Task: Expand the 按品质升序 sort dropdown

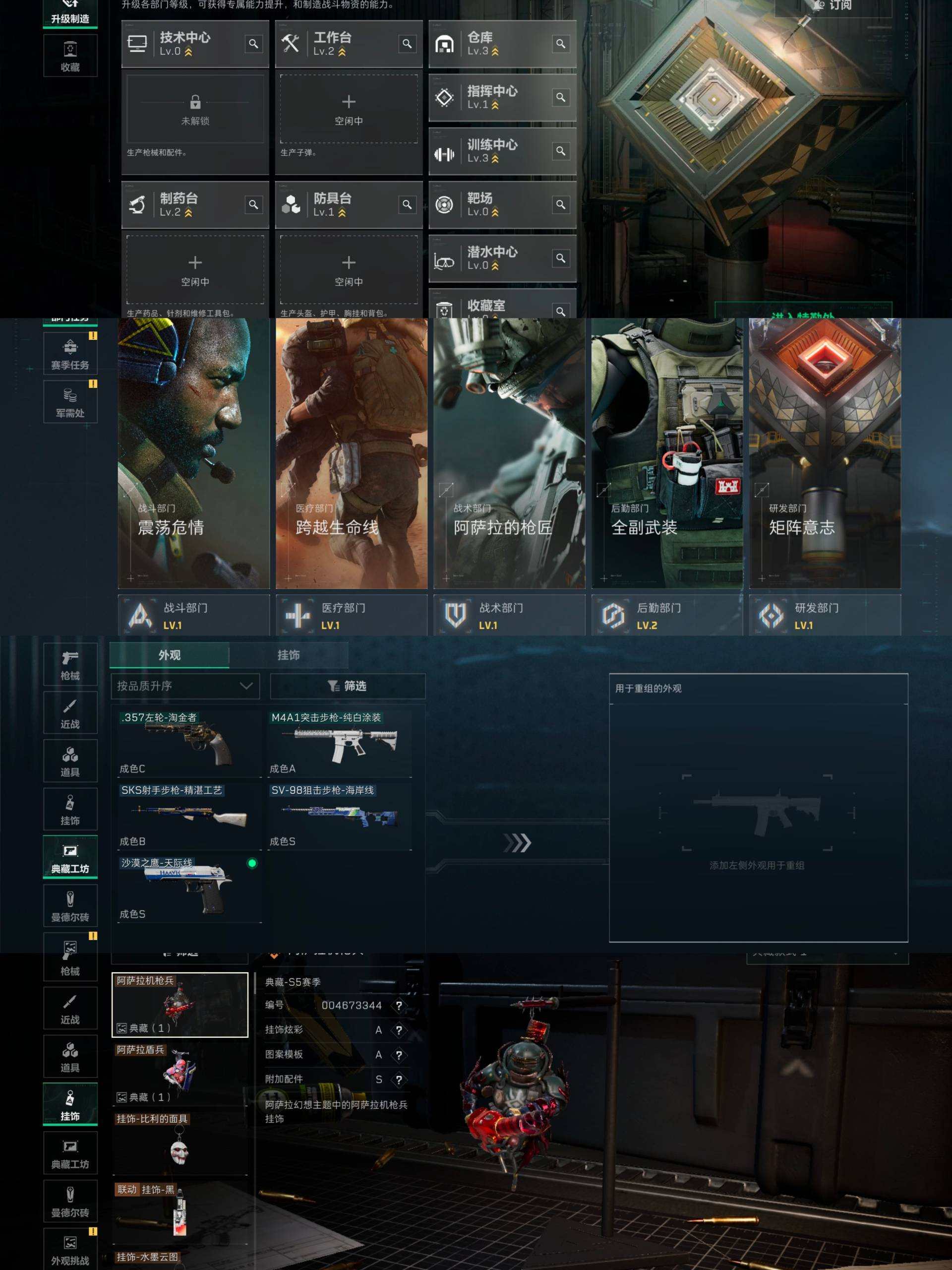Action: pyautogui.click(x=185, y=686)
